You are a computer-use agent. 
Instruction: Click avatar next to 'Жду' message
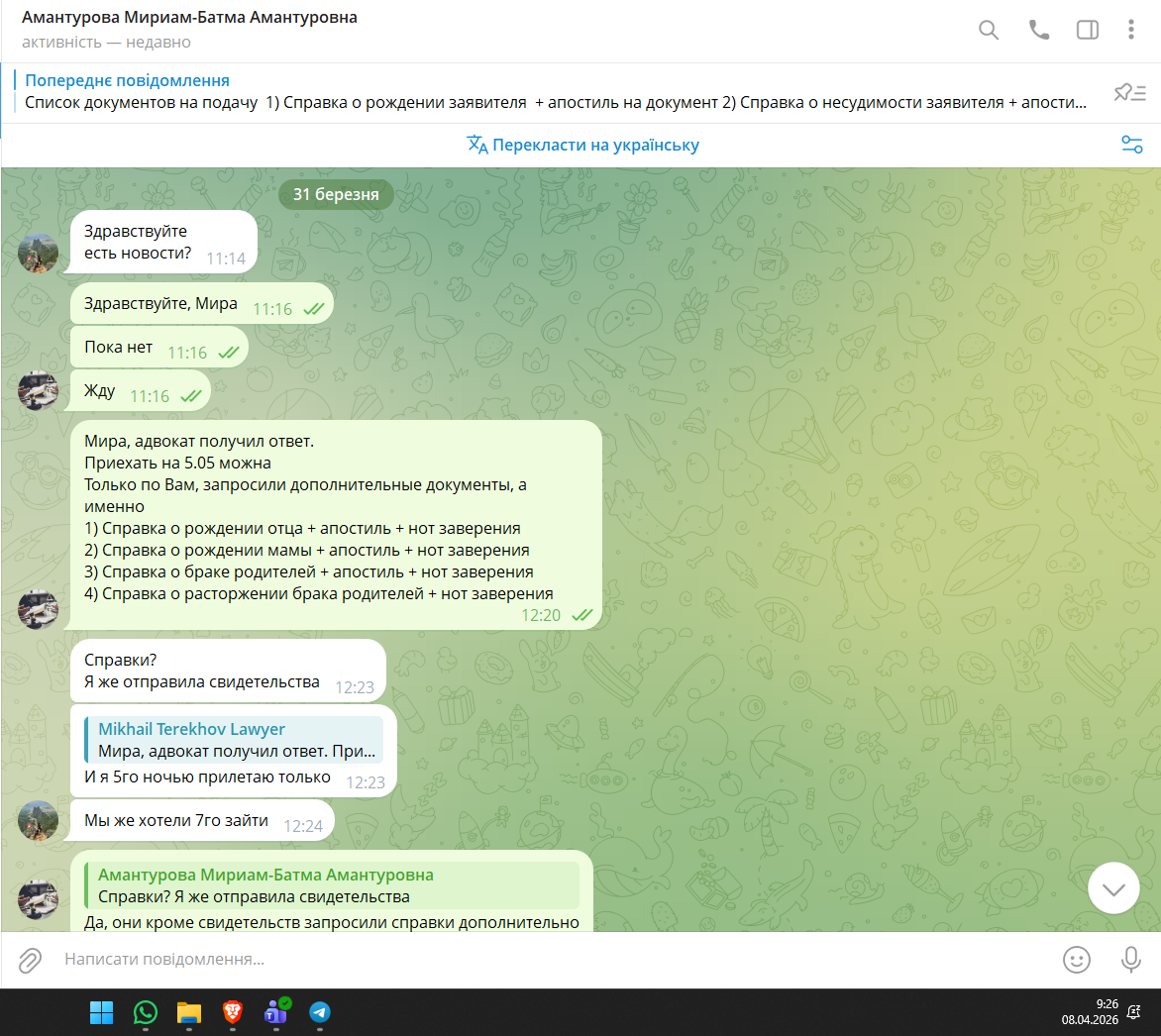pos(38,390)
